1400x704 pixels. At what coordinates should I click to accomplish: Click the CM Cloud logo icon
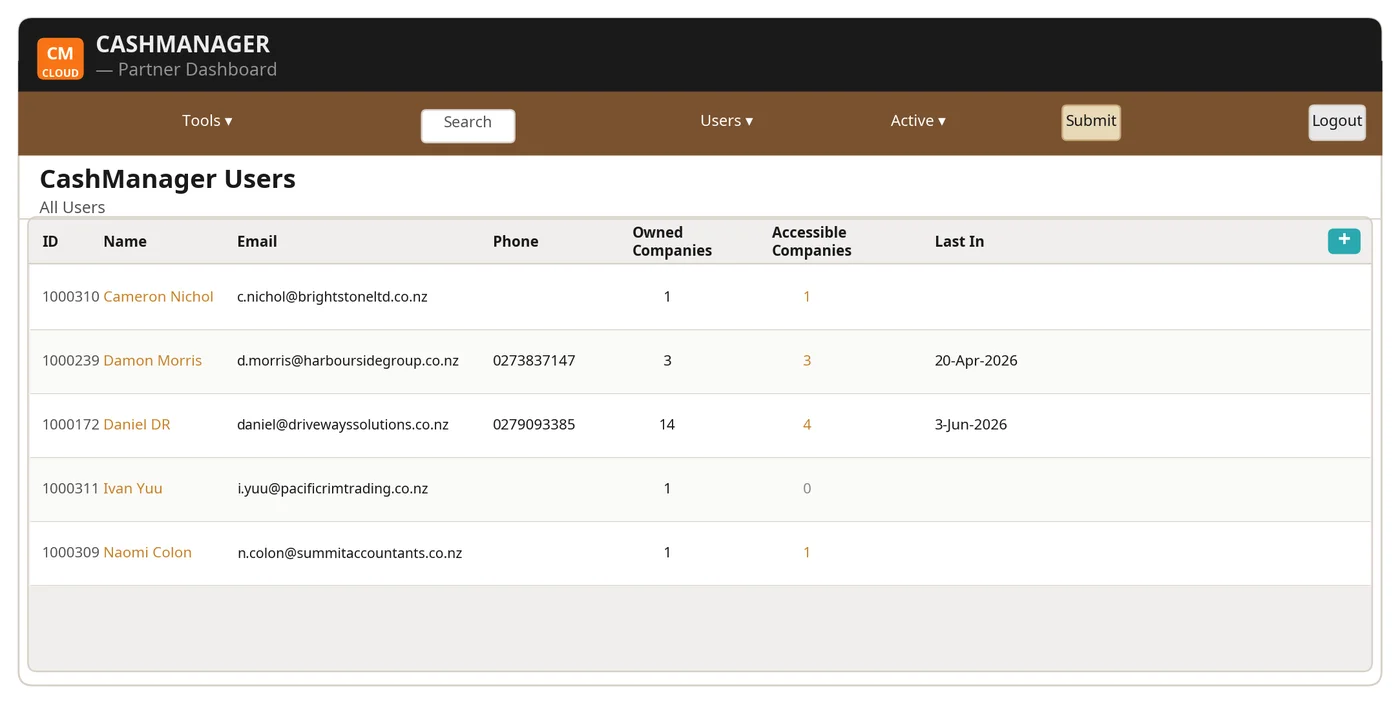(60, 59)
